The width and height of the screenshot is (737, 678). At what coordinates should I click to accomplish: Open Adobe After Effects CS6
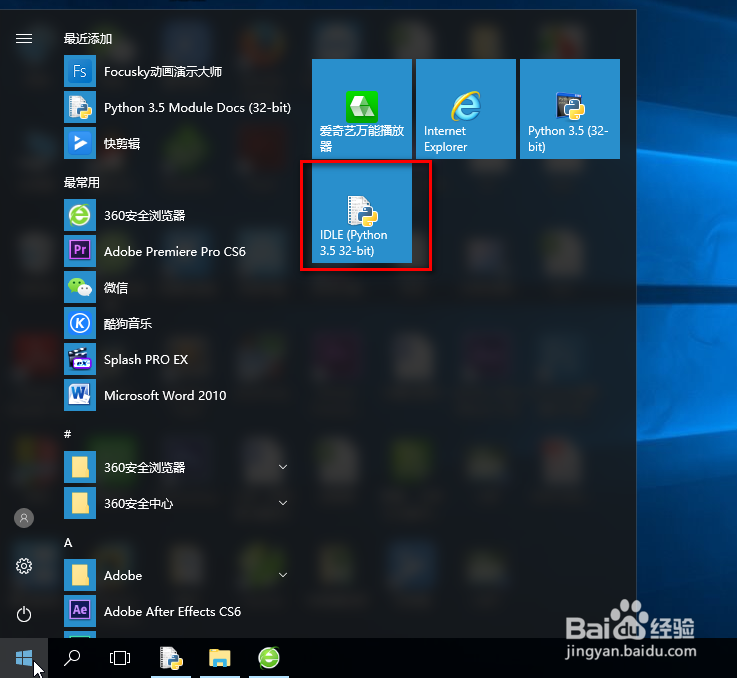(178, 611)
